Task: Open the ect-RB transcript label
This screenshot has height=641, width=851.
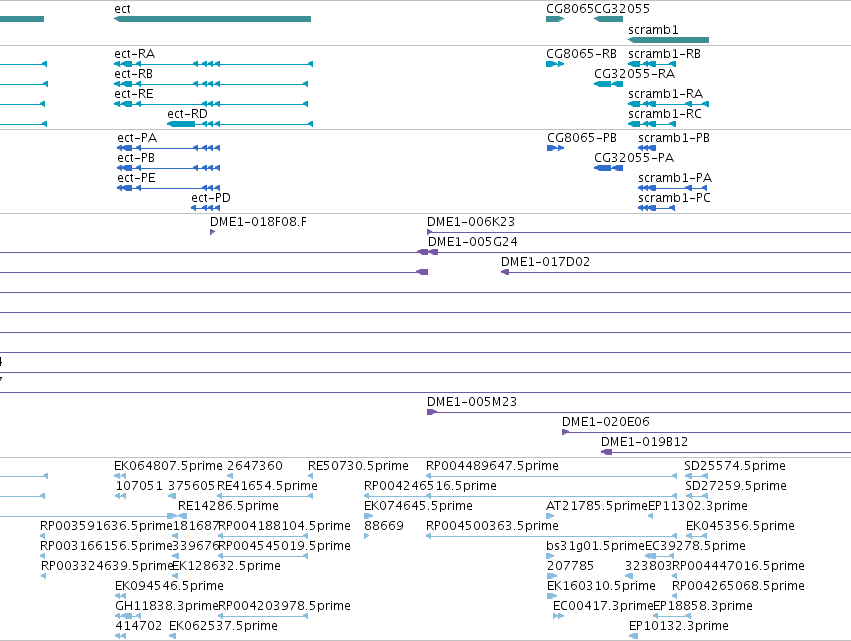Action: [134, 74]
